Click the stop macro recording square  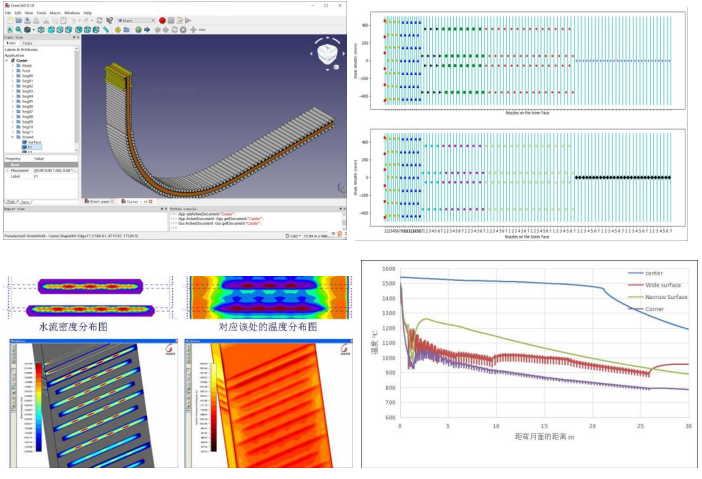click(171, 21)
